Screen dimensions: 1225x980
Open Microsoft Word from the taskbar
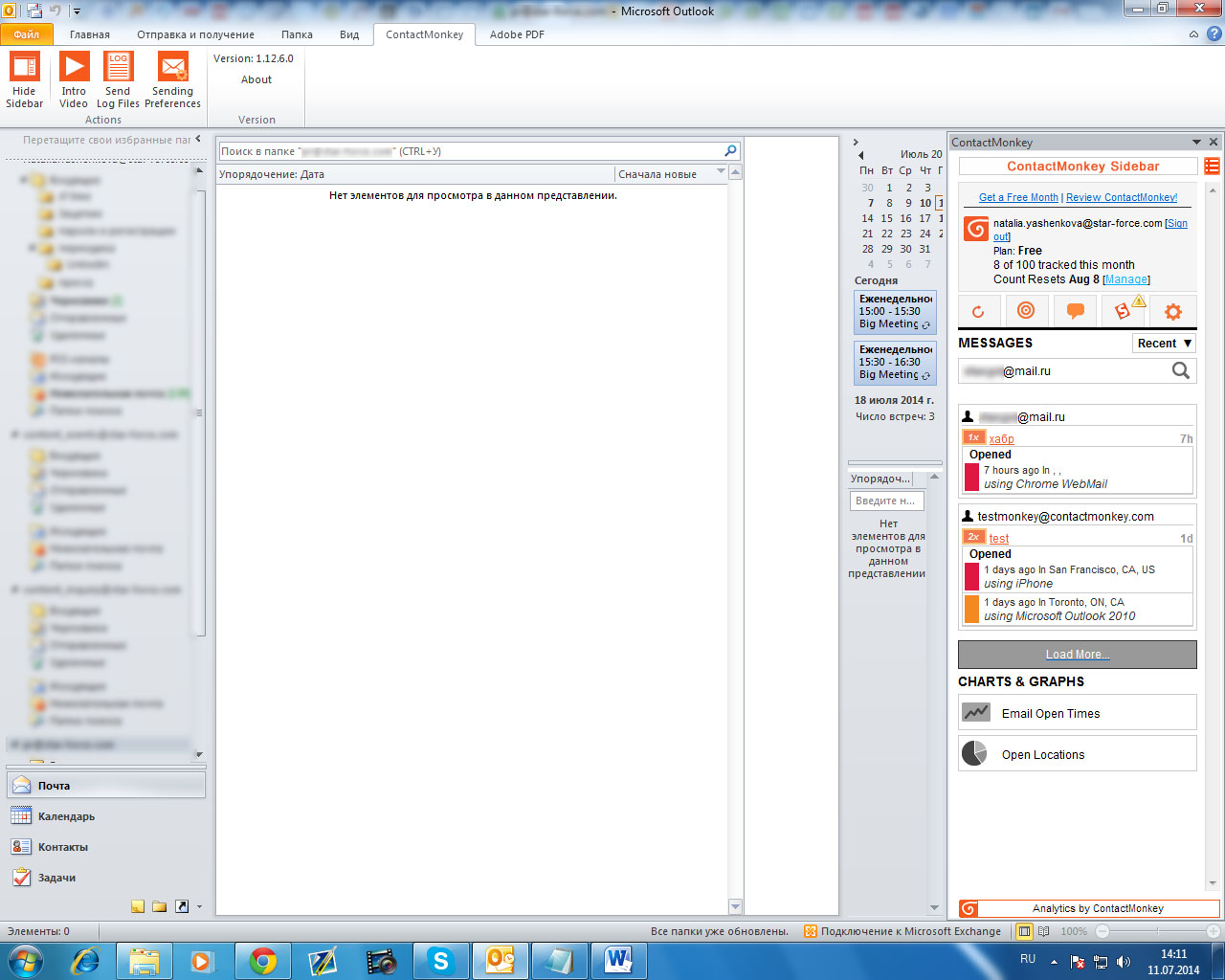(x=619, y=960)
